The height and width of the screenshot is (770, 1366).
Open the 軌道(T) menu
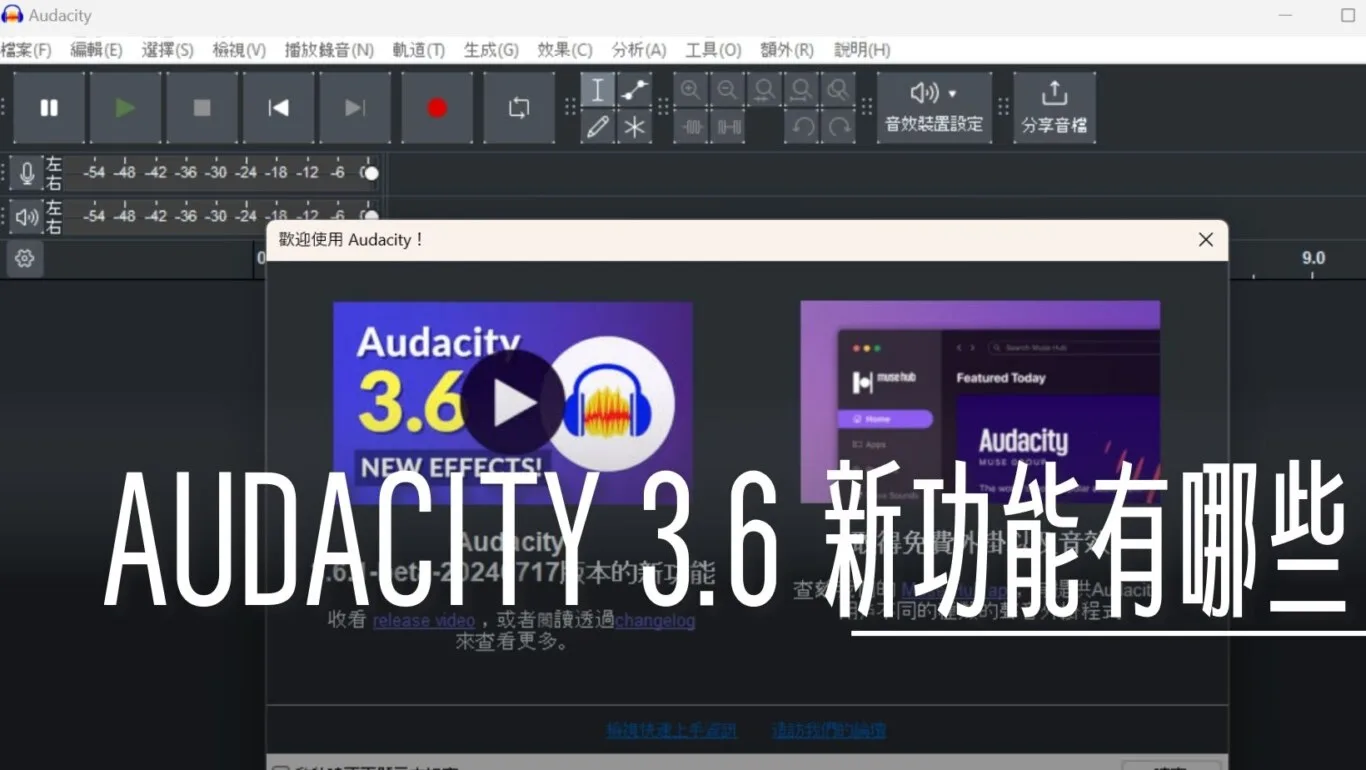pos(418,50)
